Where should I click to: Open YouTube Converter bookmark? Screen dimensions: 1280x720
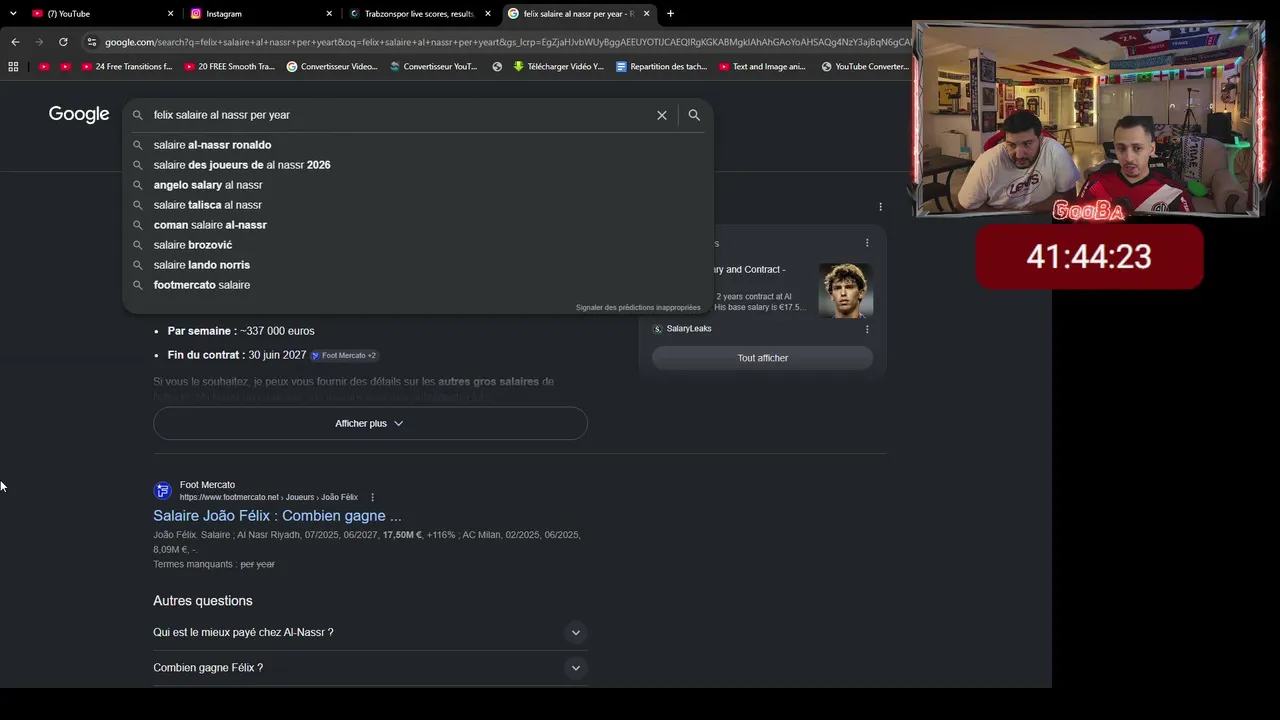(x=865, y=67)
